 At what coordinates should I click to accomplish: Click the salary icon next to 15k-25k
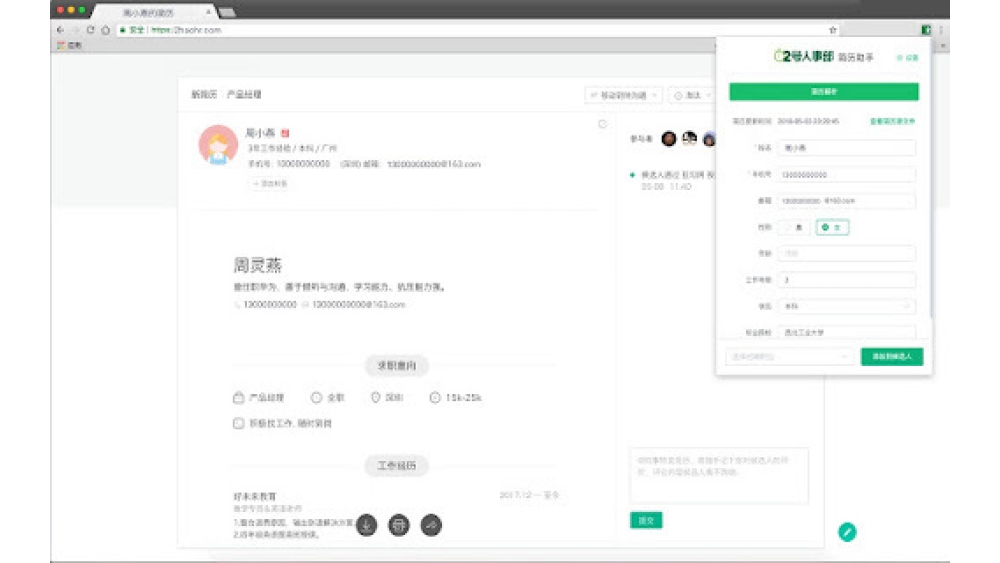tap(435, 397)
